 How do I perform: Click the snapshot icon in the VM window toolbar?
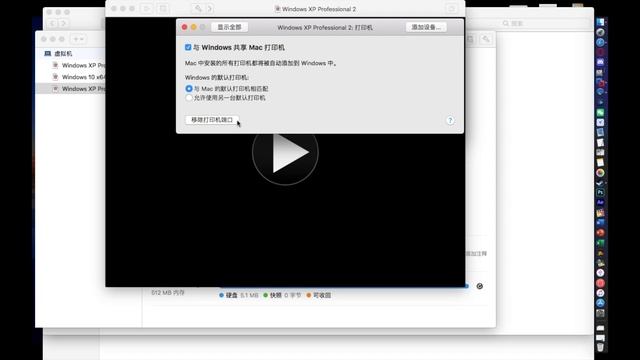pos(163,9)
